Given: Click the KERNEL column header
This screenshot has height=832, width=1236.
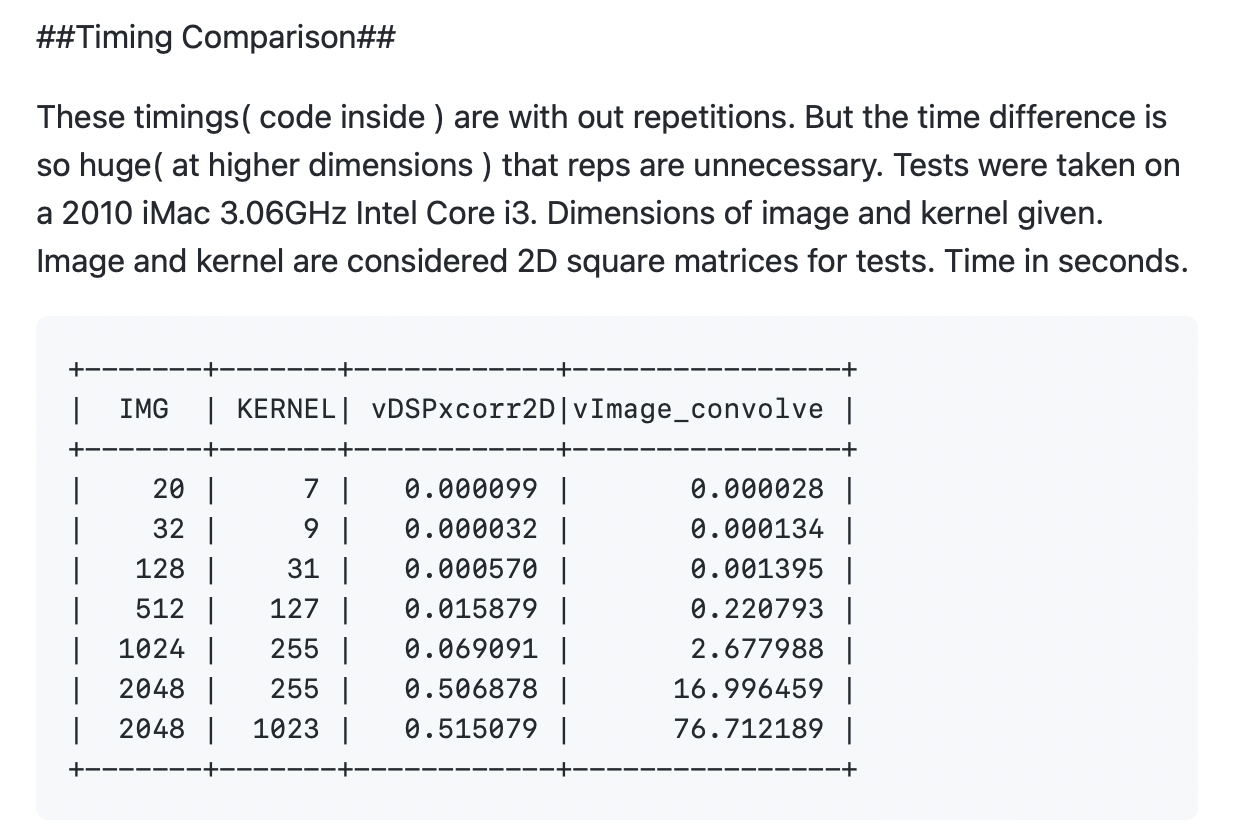Looking at the screenshot, I should coord(286,409).
